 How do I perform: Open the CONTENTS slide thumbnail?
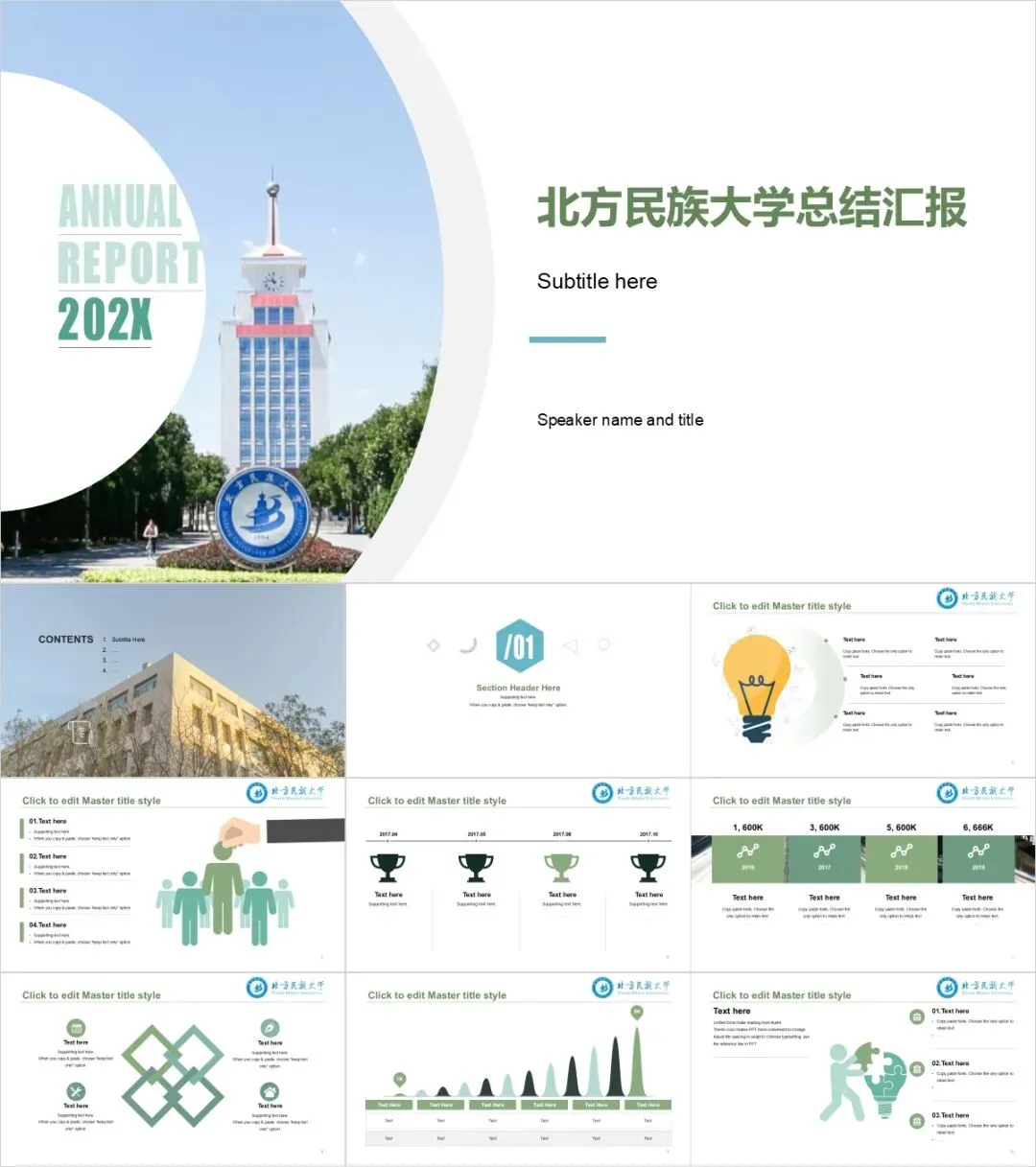click(173, 680)
